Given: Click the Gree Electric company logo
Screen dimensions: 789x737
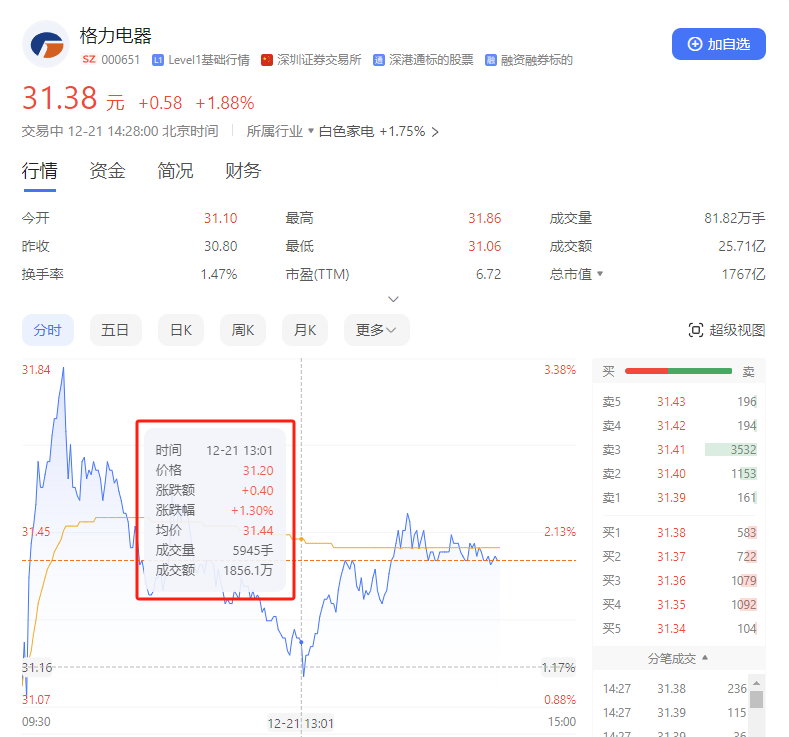Looking at the screenshot, I should [x=46, y=44].
